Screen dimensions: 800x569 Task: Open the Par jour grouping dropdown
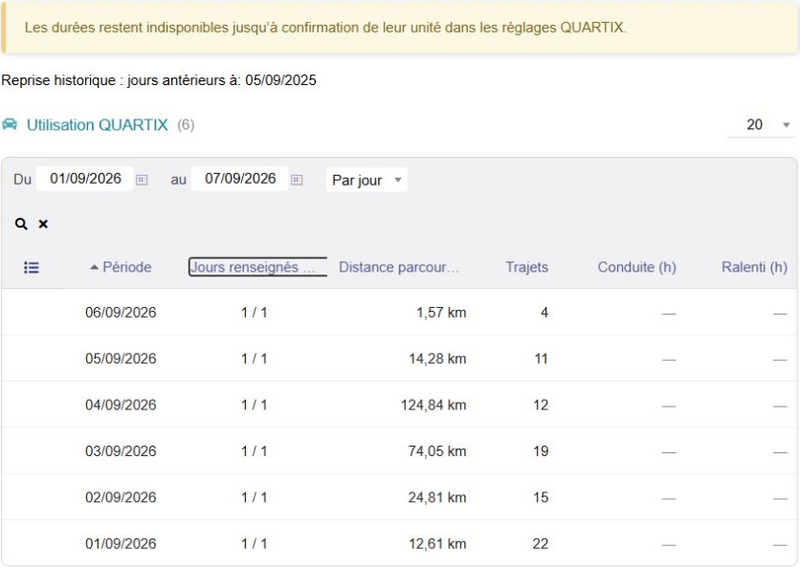(x=366, y=180)
